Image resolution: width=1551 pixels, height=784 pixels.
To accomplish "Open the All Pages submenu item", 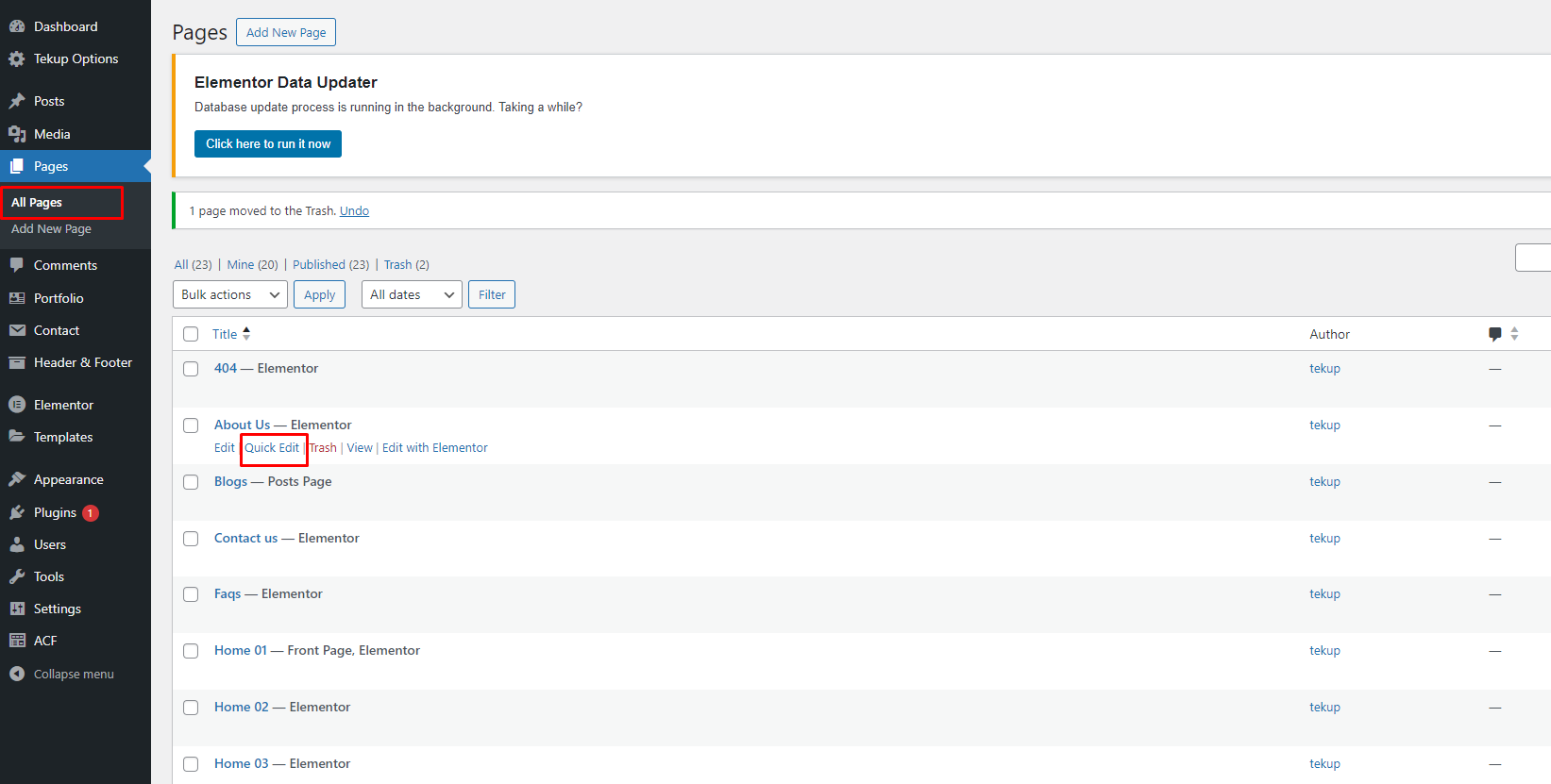I will (x=37, y=203).
